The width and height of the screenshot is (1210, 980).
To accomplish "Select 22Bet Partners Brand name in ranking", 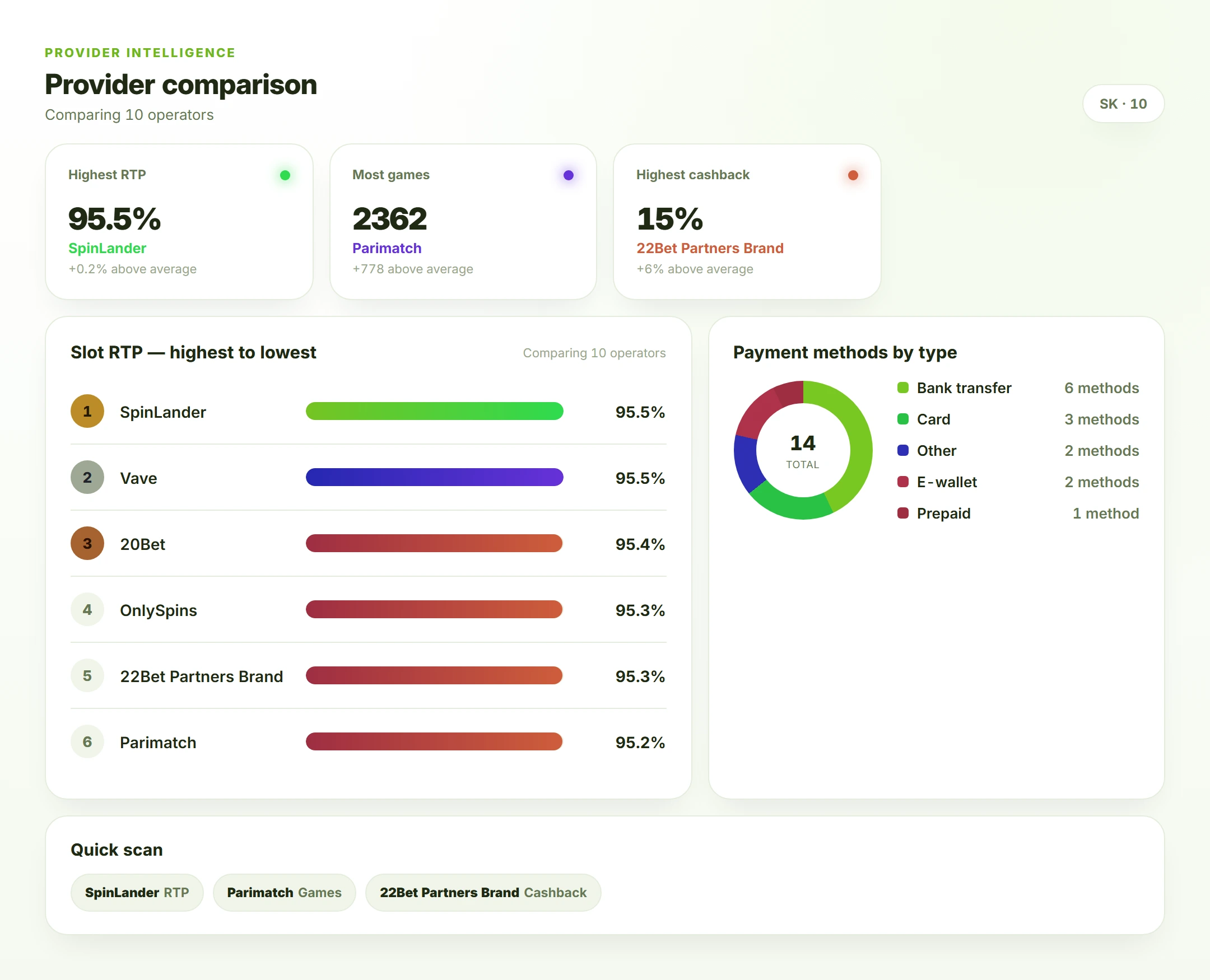I will click(201, 676).
